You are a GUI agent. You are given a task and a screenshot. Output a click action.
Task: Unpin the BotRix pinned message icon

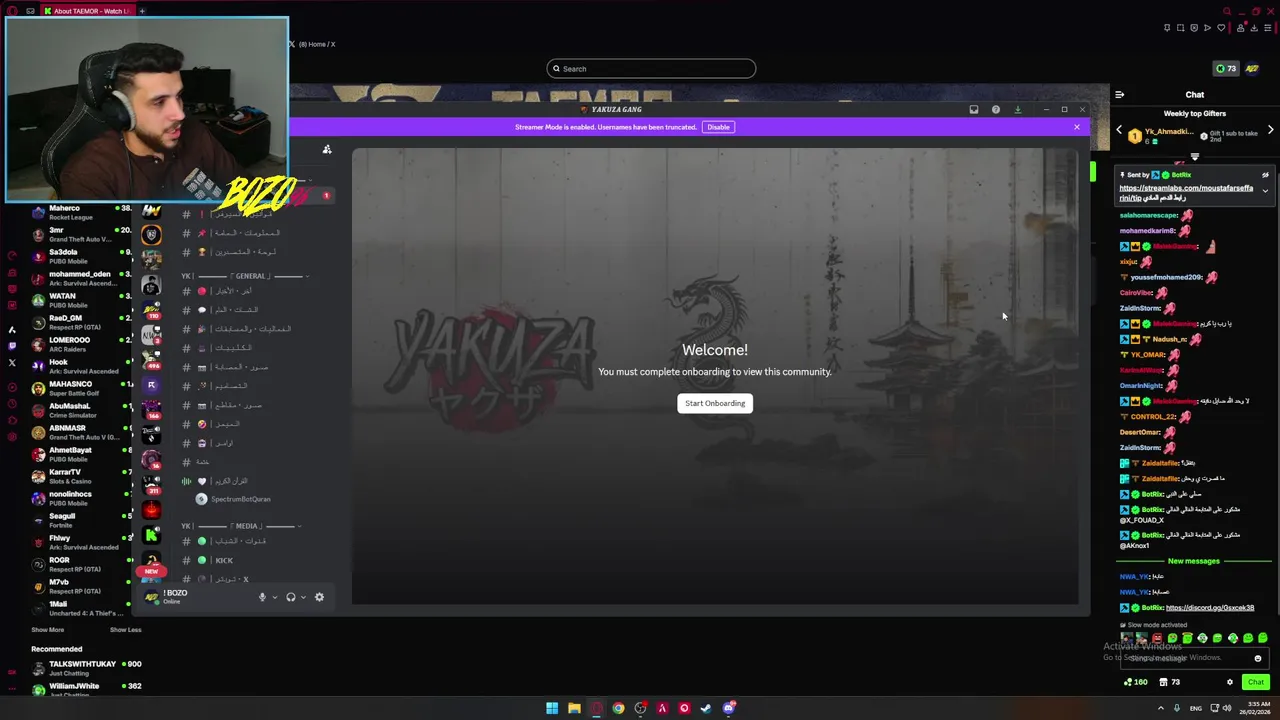point(1265,175)
